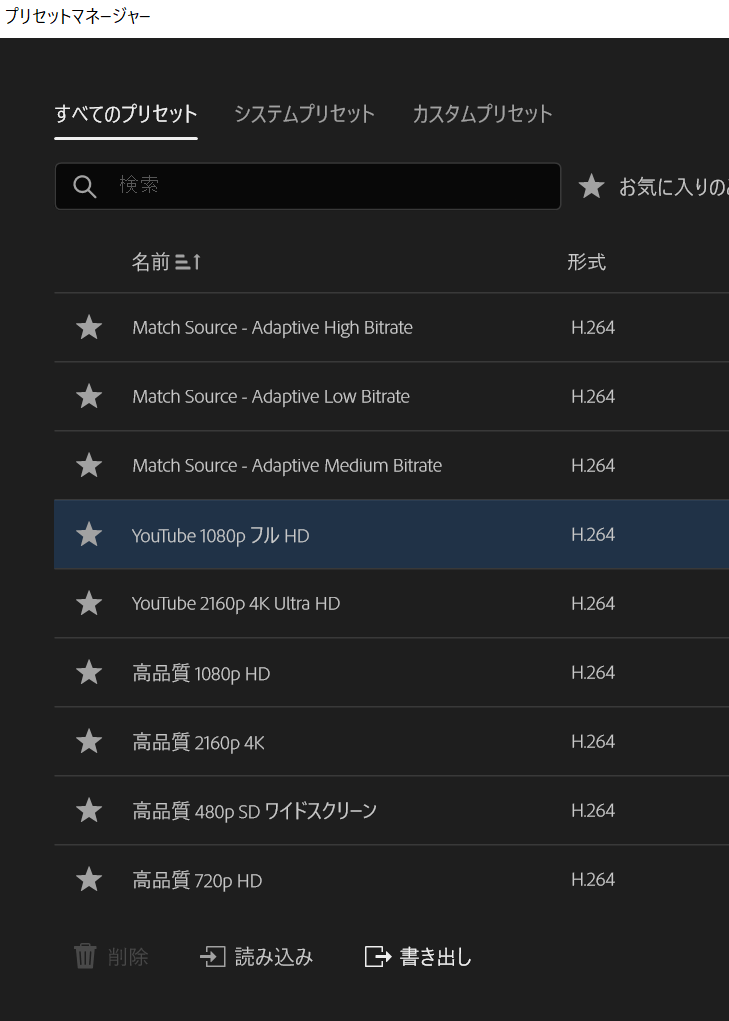Image resolution: width=729 pixels, height=1021 pixels.
Task: Click star icon for 高品質 720p HD
Action: (89, 880)
